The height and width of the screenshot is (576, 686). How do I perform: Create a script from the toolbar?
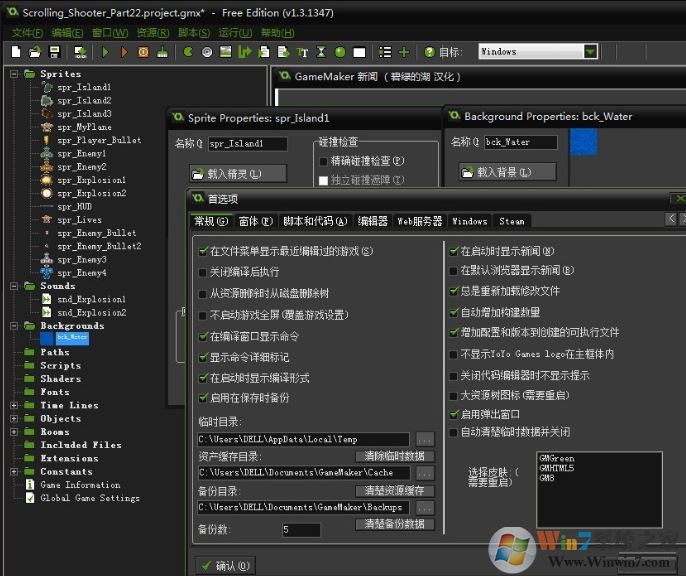click(x=264, y=52)
